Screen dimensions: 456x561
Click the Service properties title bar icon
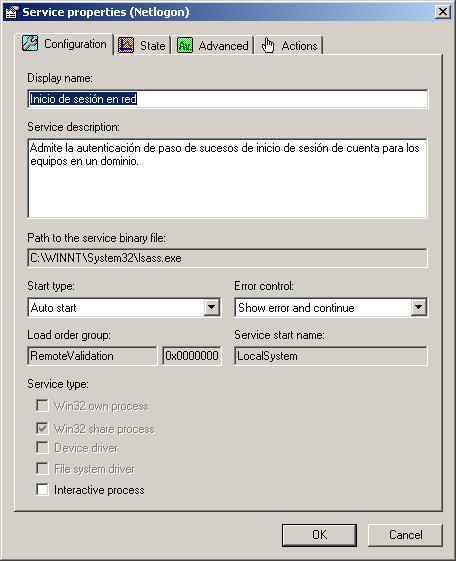(12, 12)
